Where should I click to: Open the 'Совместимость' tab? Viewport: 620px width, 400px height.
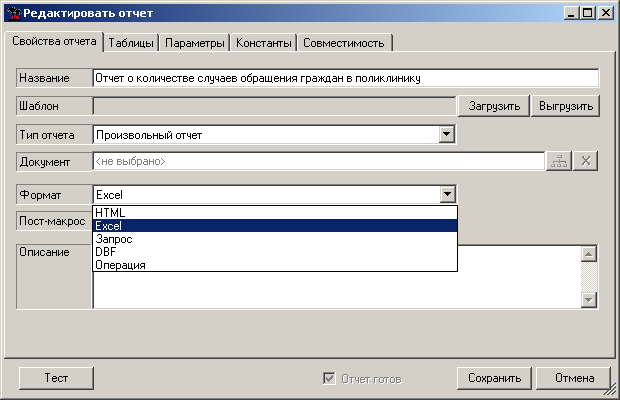(x=344, y=43)
